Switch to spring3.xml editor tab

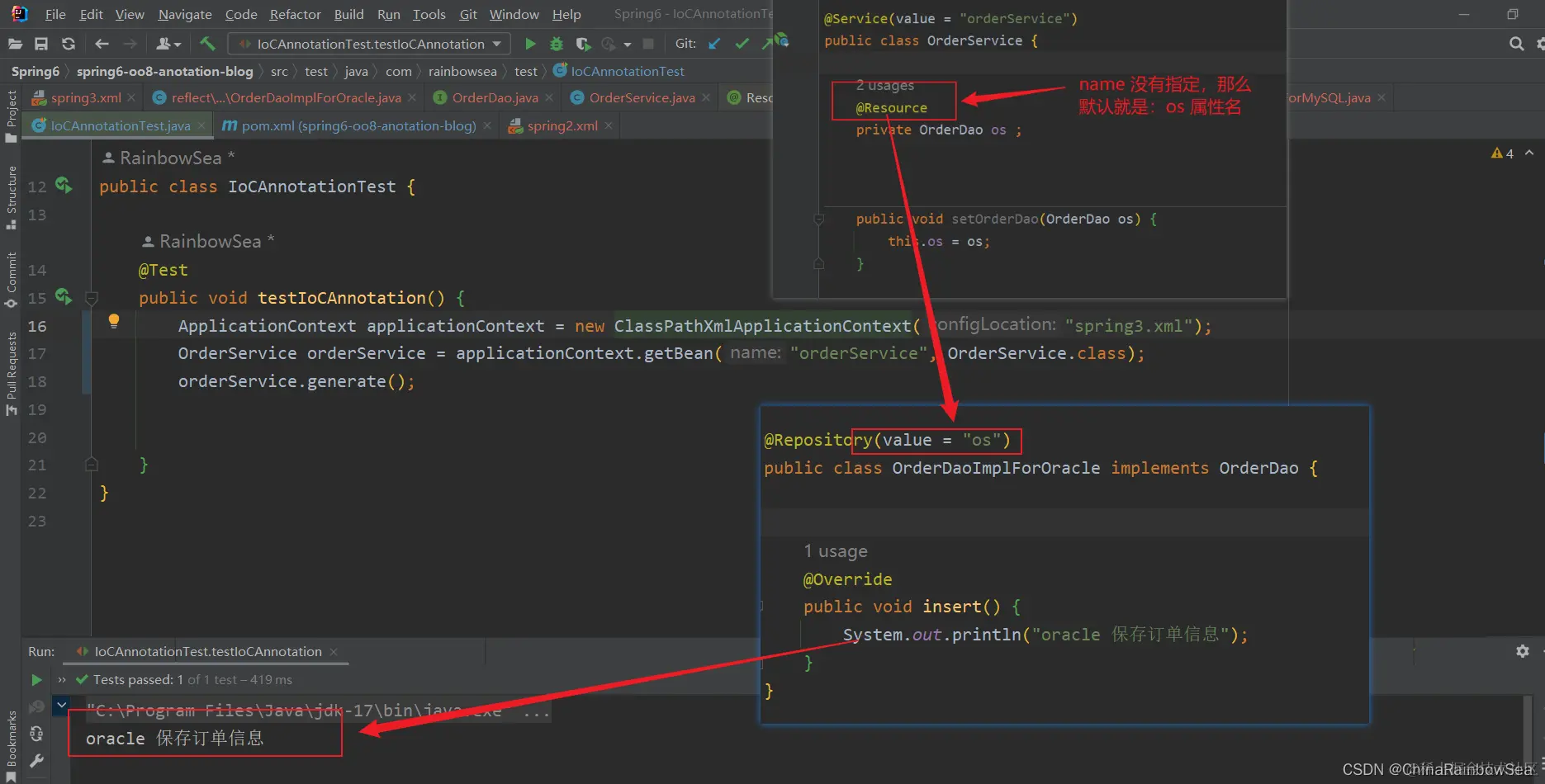point(84,97)
